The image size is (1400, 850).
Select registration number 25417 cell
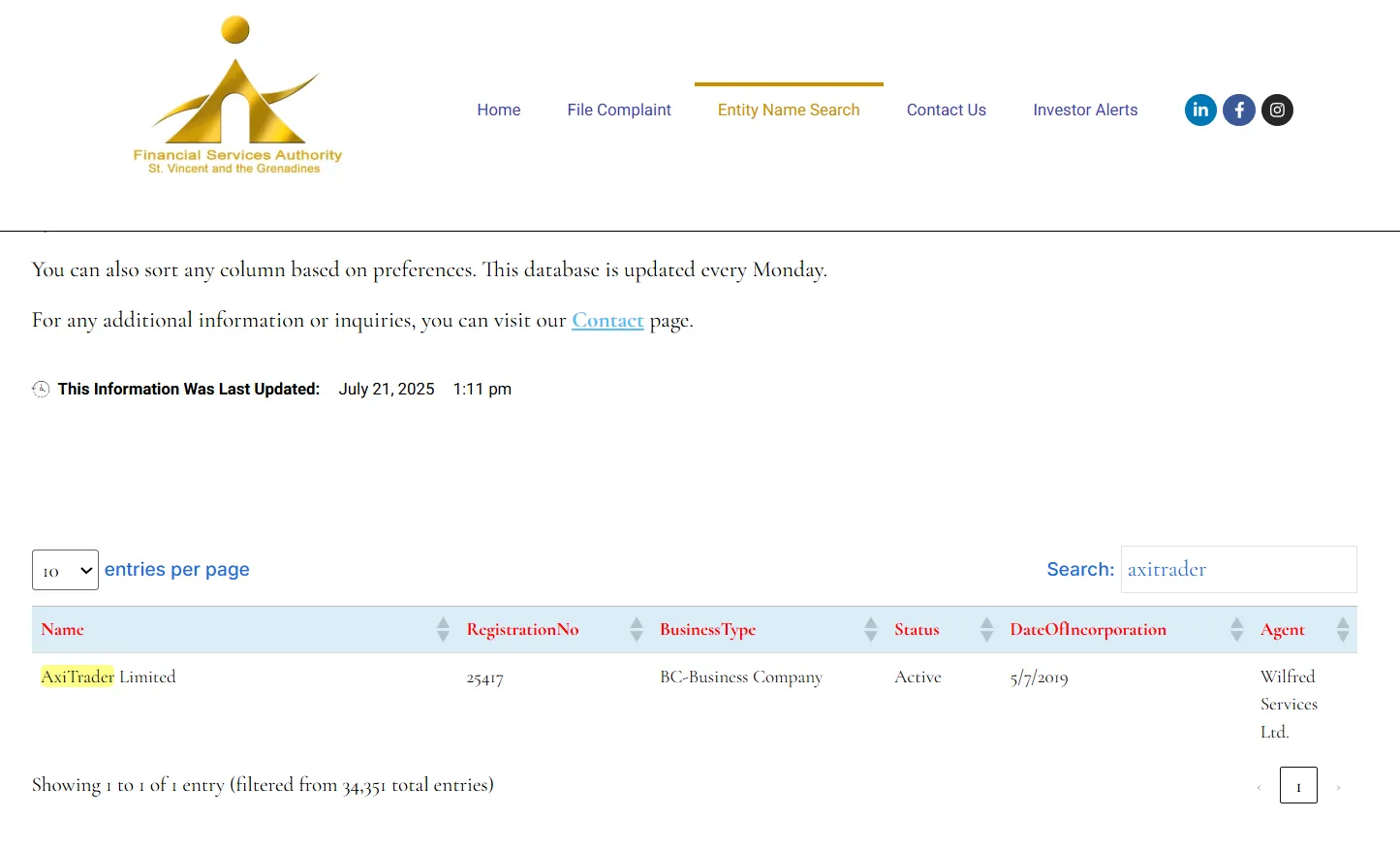point(485,678)
